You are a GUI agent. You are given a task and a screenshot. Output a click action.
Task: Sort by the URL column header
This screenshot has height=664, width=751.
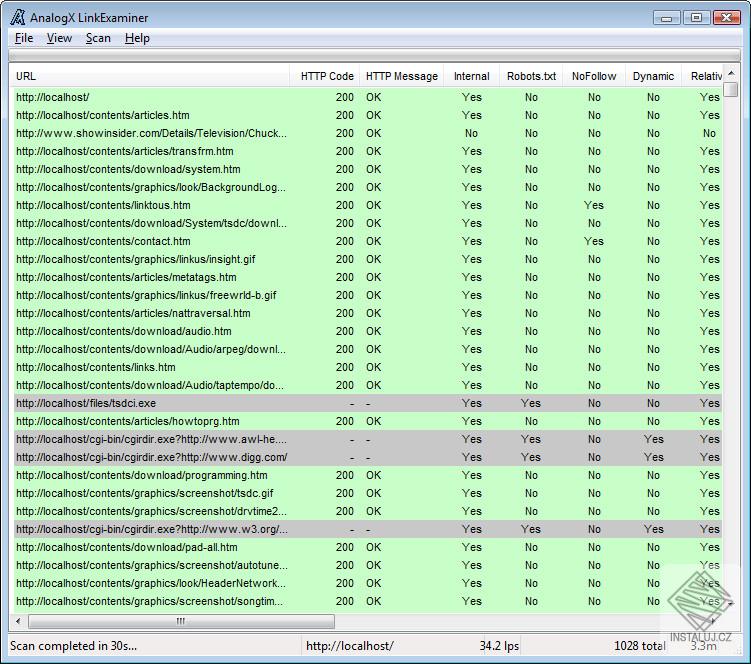click(x=149, y=76)
